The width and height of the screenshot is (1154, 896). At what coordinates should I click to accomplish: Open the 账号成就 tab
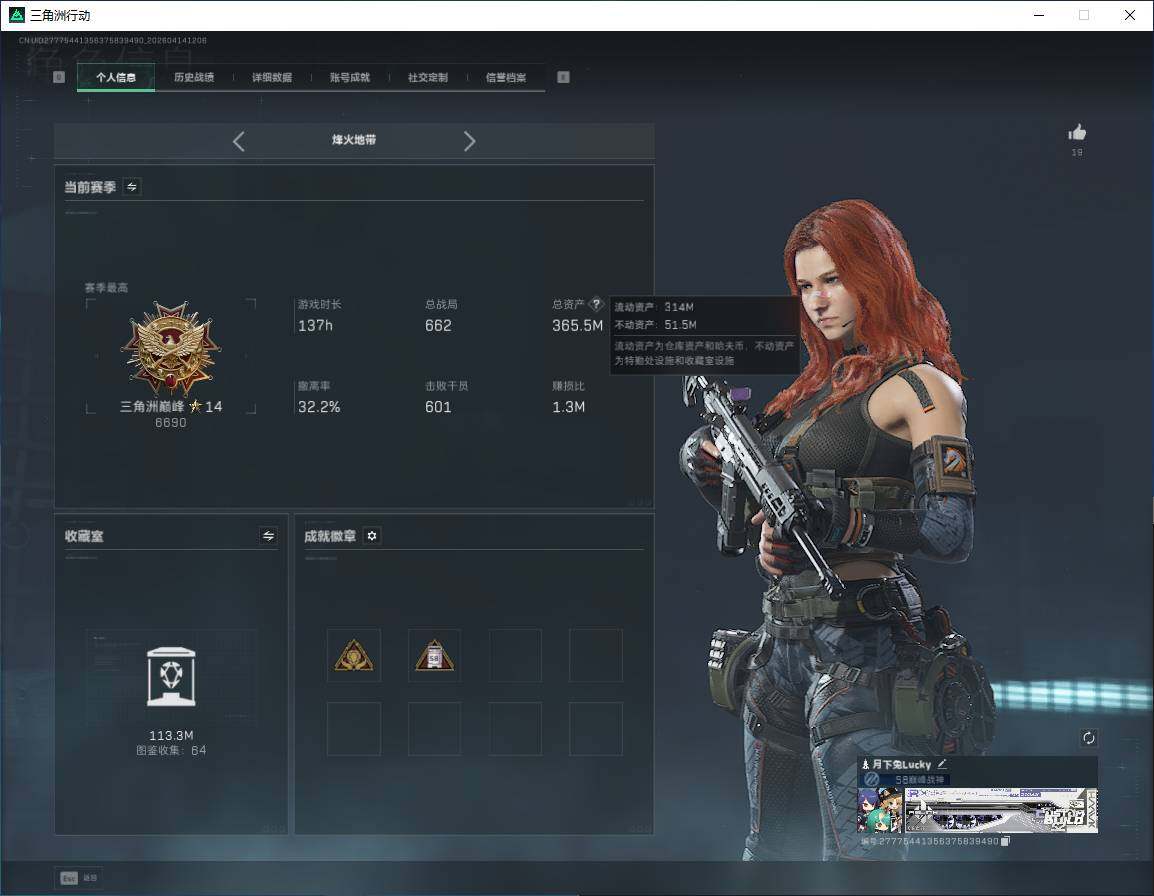[350, 77]
